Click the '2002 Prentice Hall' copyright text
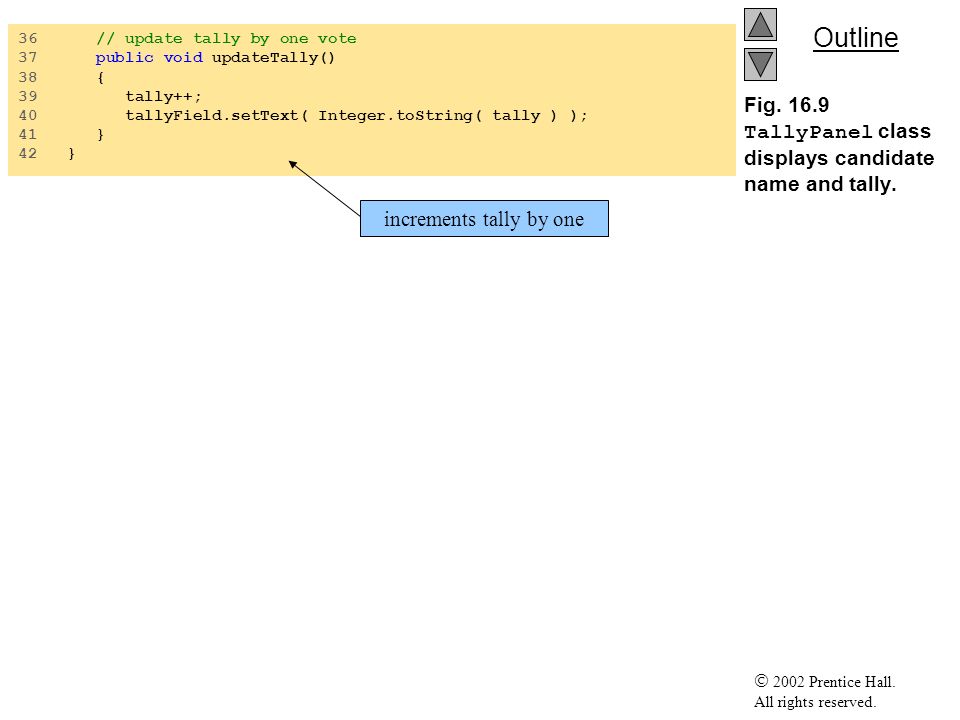The width and height of the screenshot is (960, 720). click(x=825, y=681)
